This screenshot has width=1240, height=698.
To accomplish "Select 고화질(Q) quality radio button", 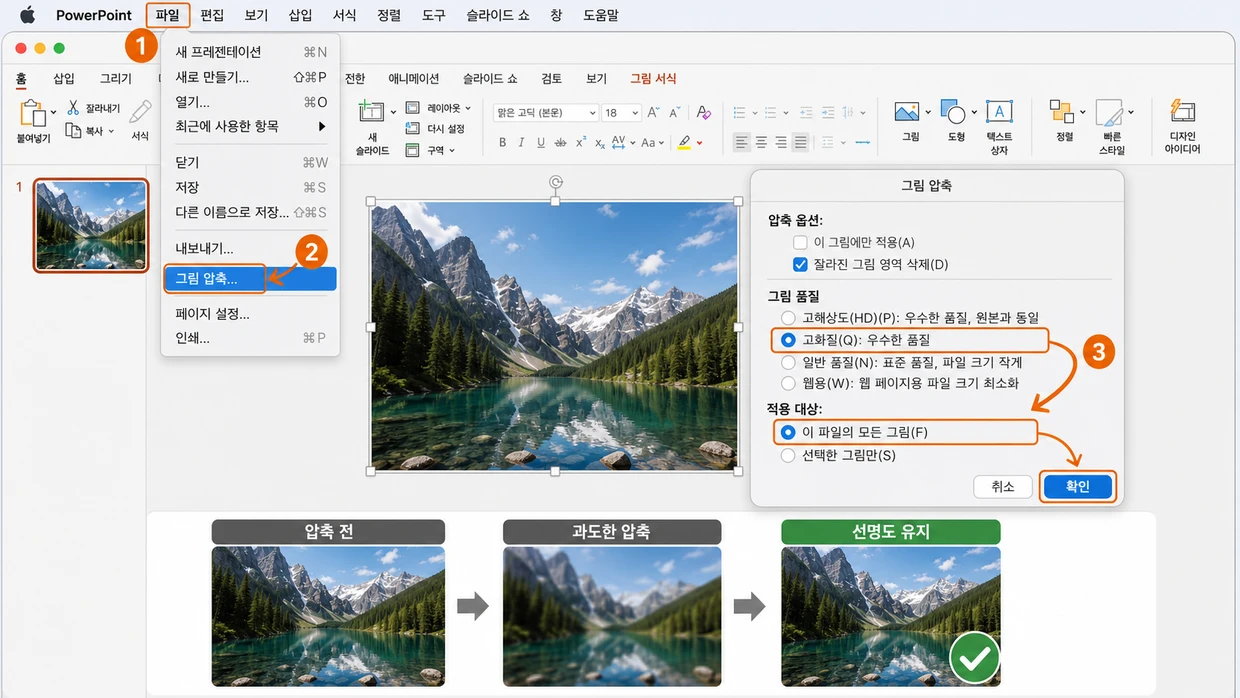I will (x=788, y=340).
